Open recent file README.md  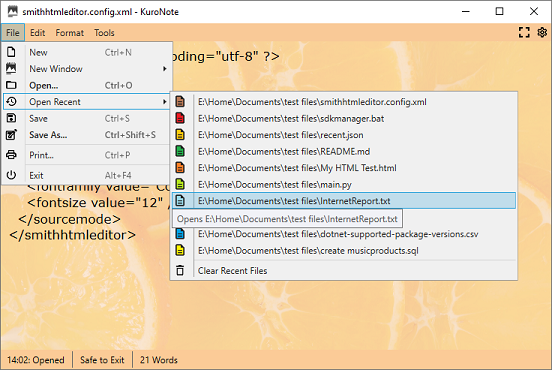(344, 151)
